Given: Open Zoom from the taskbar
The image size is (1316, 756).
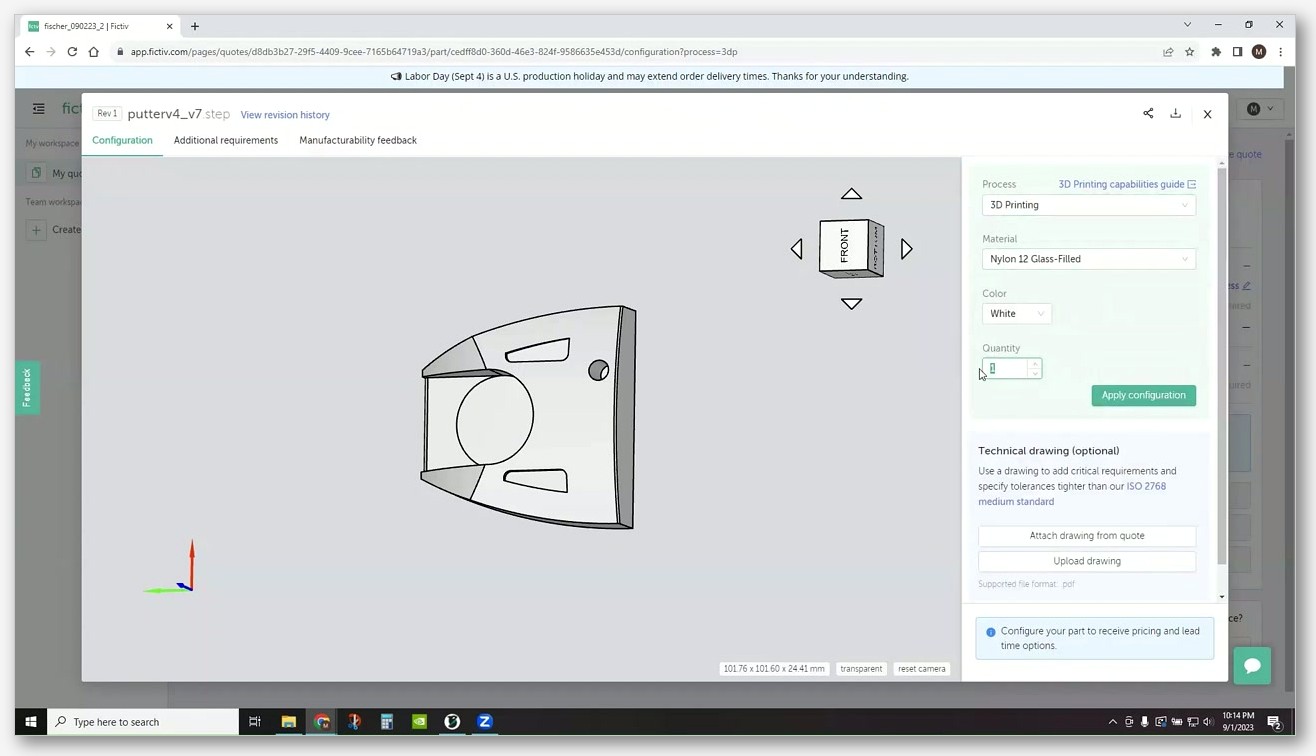Looking at the screenshot, I should point(485,721).
